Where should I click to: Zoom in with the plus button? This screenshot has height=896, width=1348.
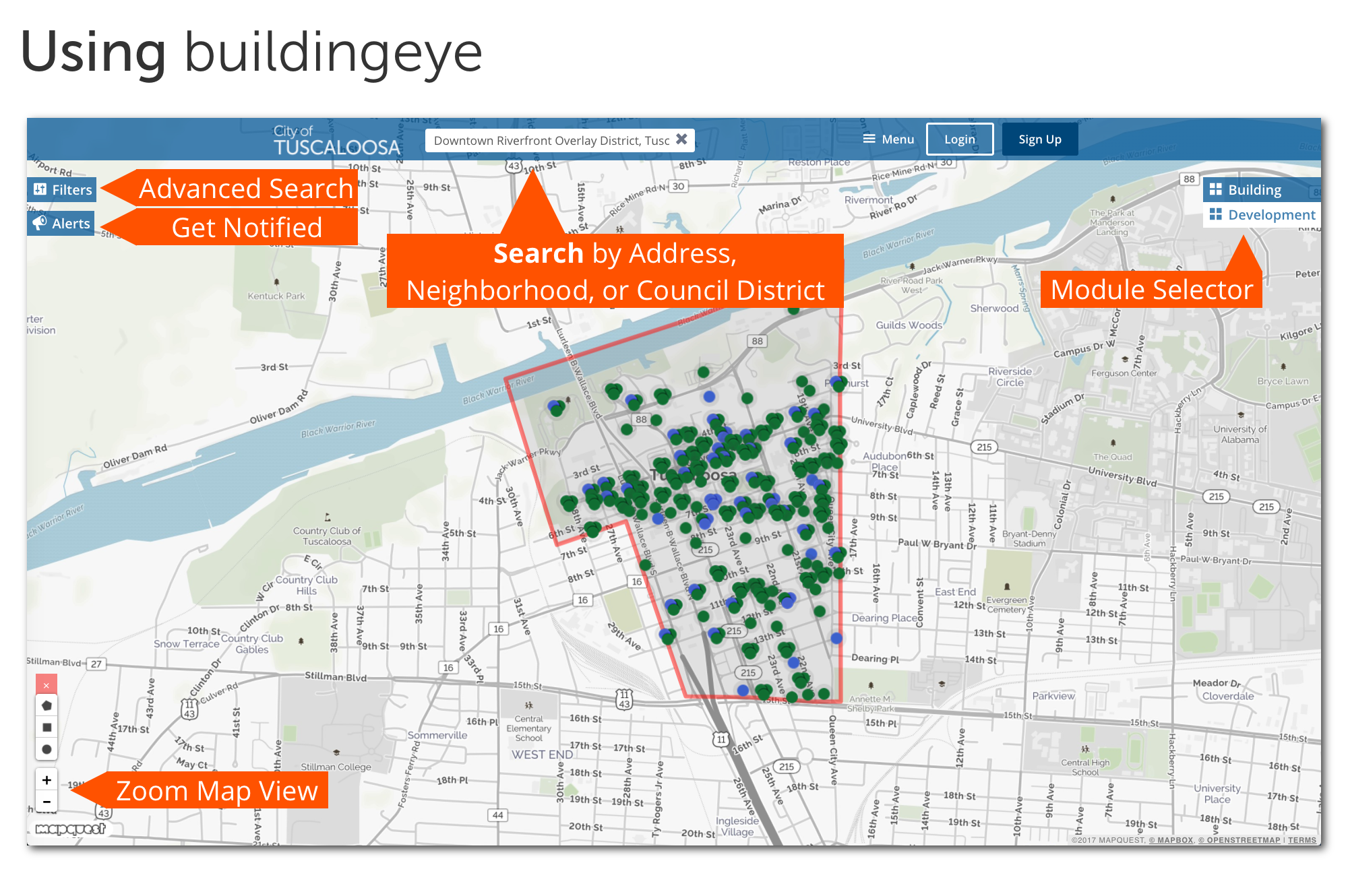pos(47,780)
